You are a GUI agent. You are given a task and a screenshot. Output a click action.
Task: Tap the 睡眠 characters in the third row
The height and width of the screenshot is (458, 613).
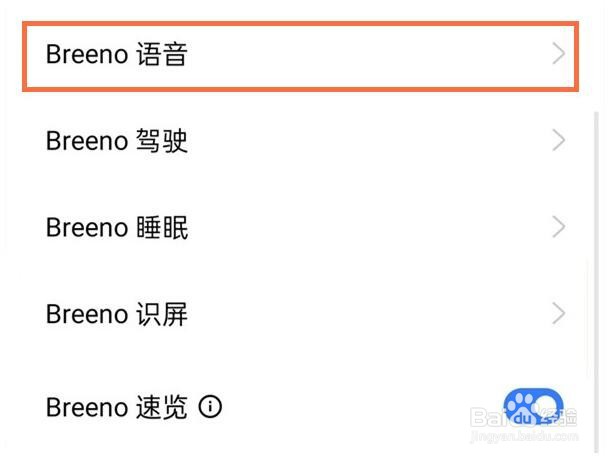pyautogui.click(x=162, y=227)
